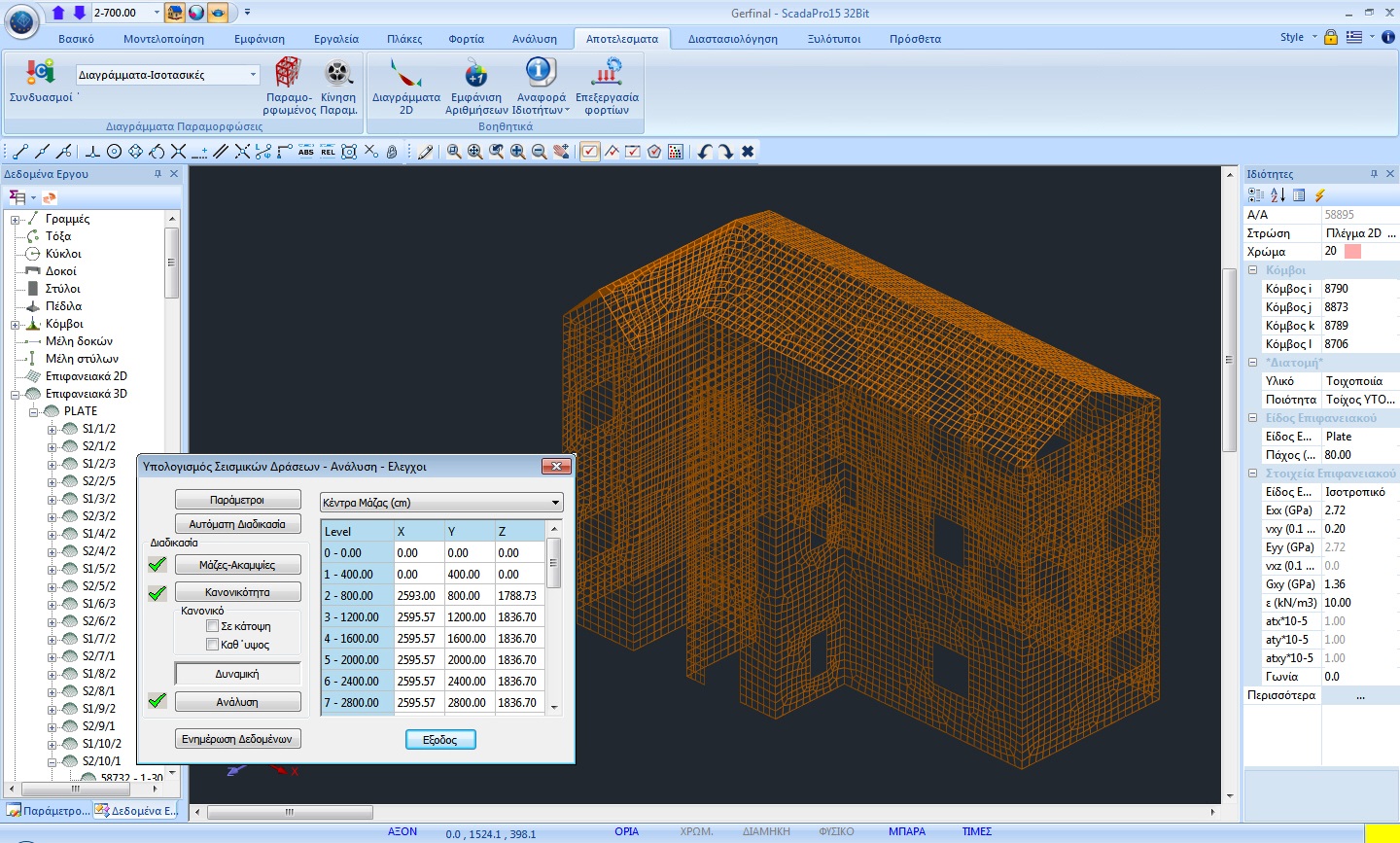Enable the Σε κάτοψη checkbox
This screenshot has width=1400, height=843.
(x=212, y=626)
